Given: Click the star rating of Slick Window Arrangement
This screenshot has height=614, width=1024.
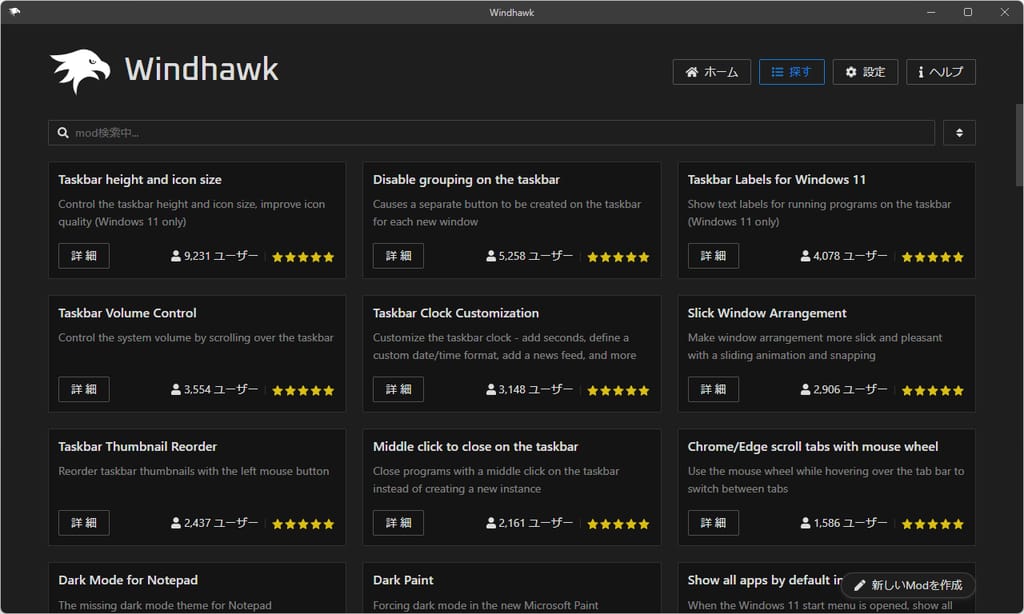Looking at the screenshot, I should (x=932, y=390).
